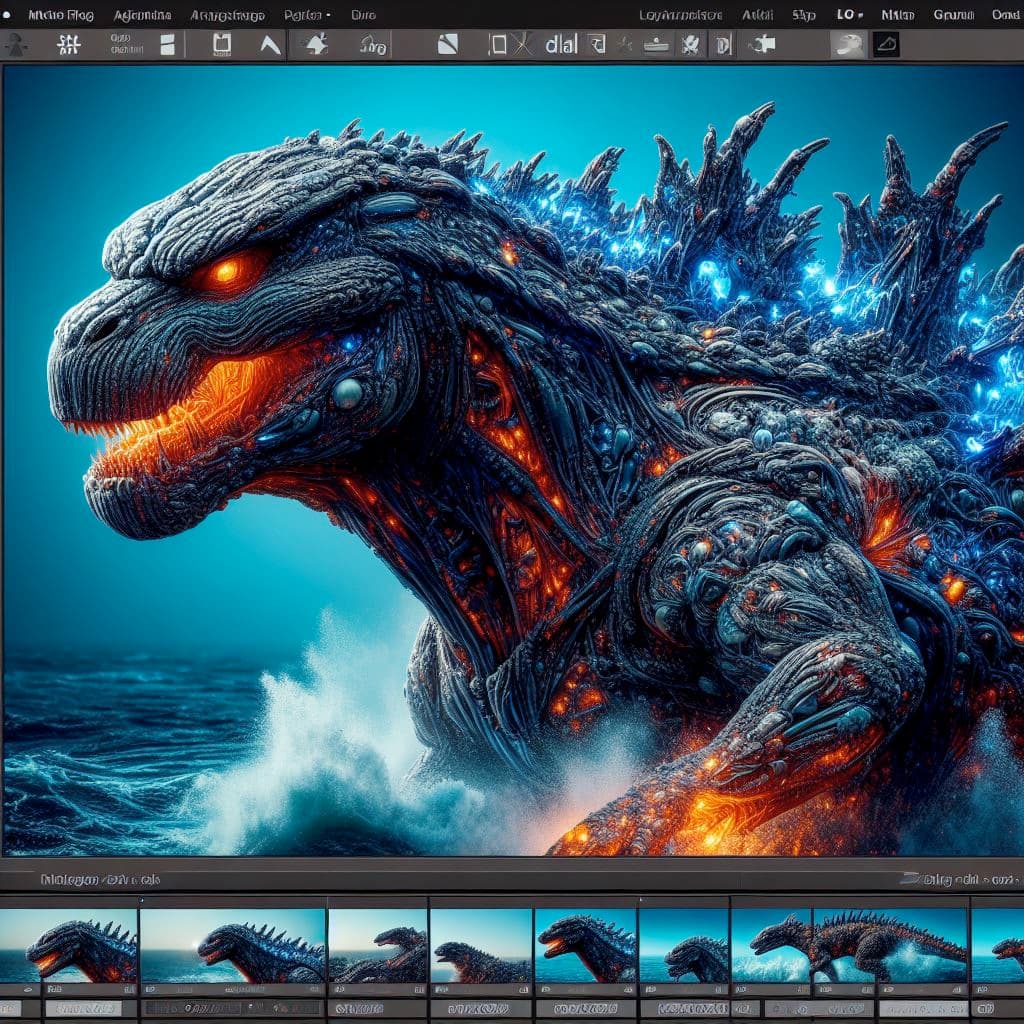Screen dimensions: 1024x1024
Task: Click the light gray highlighted toolbar button
Action: coord(848,44)
